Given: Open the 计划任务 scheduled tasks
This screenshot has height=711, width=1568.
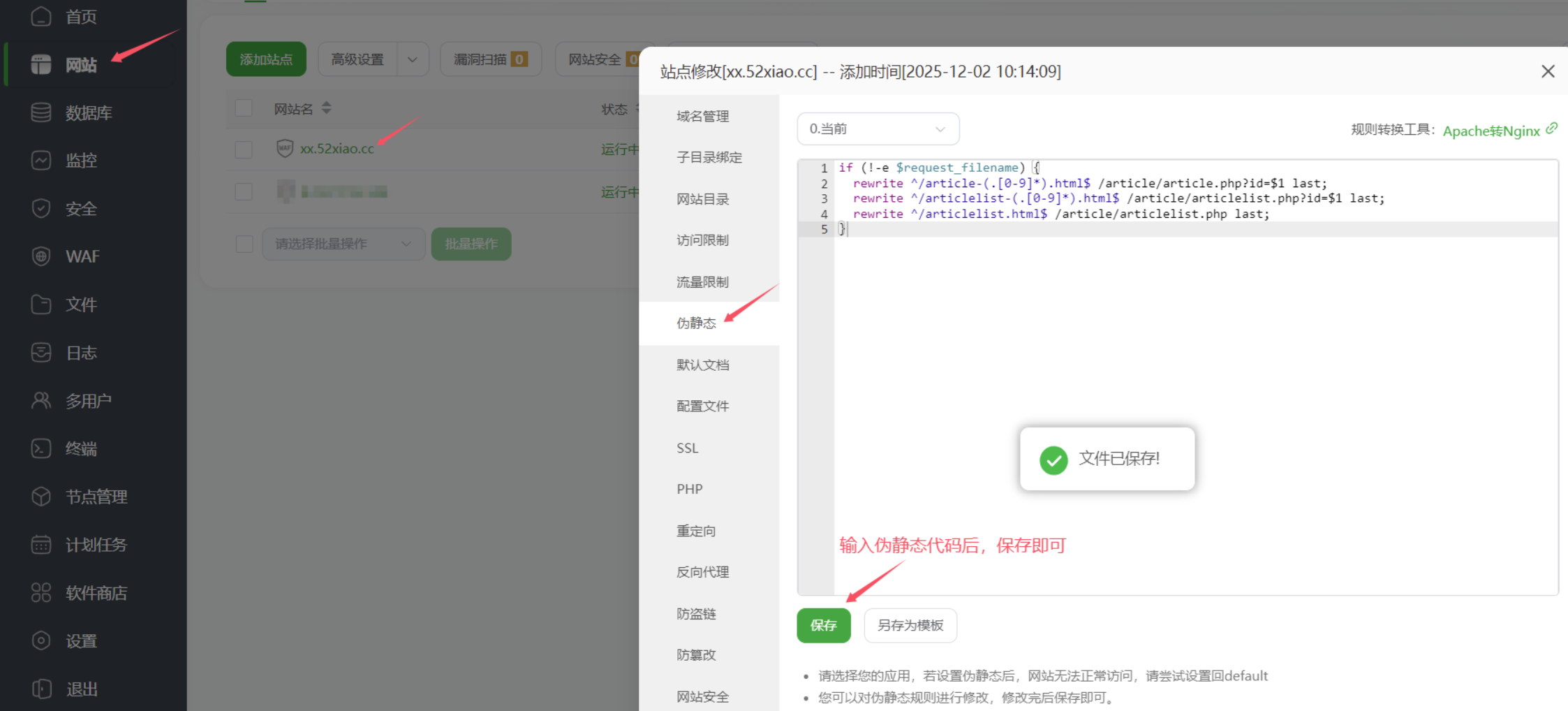Looking at the screenshot, I should [x=96, y=545].
